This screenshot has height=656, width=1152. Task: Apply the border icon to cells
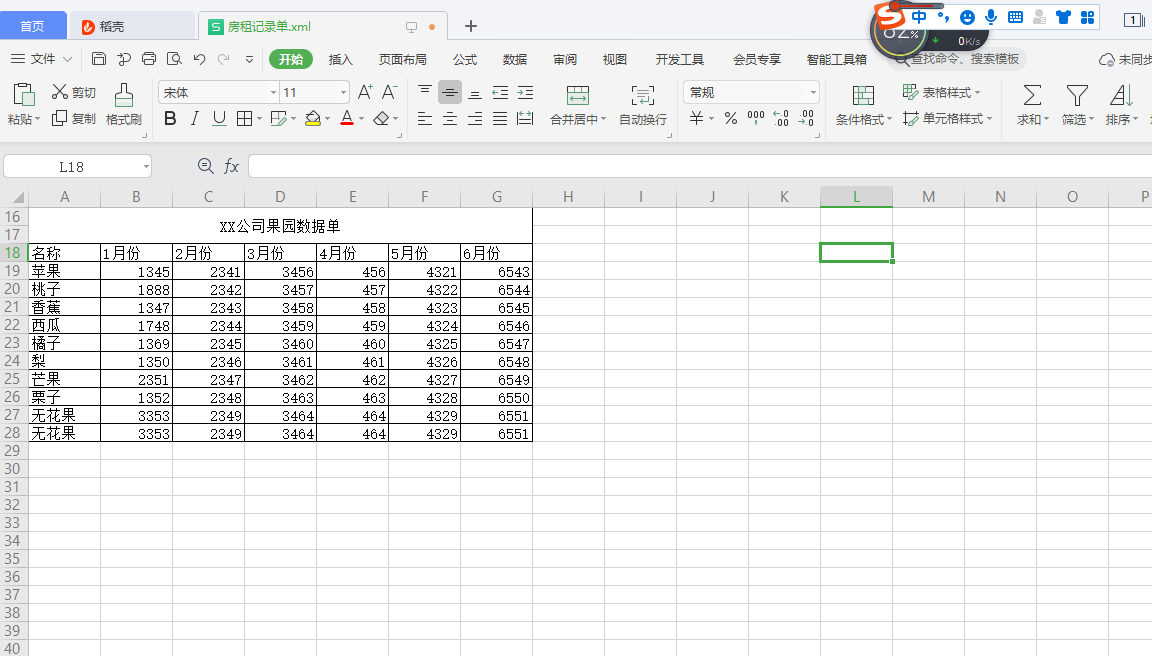tap(245, 118)
